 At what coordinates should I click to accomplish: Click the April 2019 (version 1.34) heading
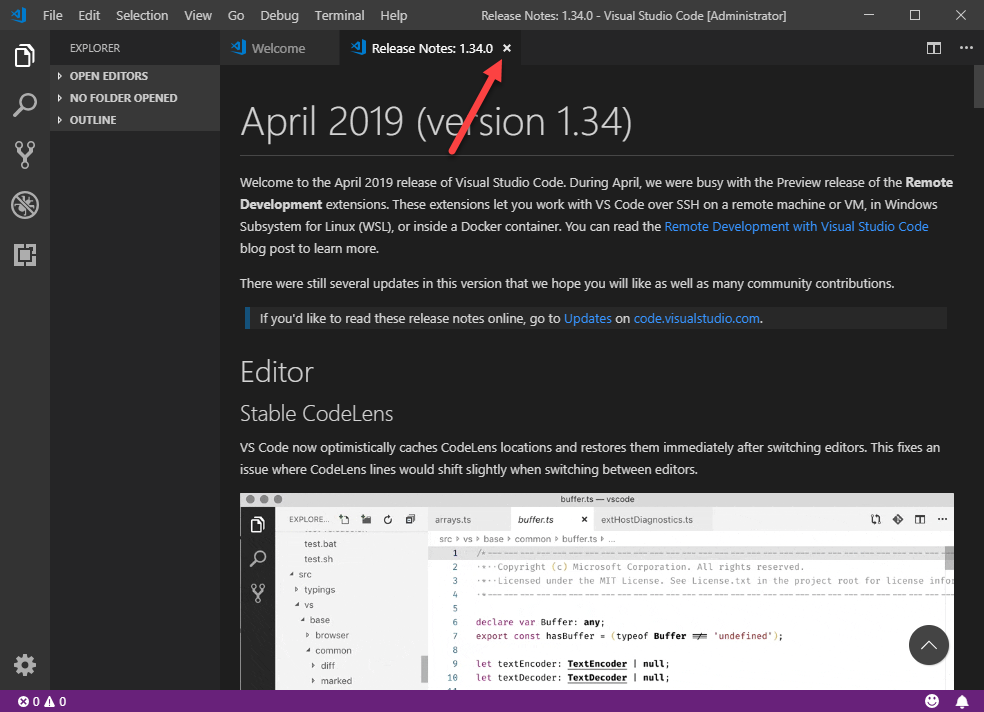tap(436, 121)
